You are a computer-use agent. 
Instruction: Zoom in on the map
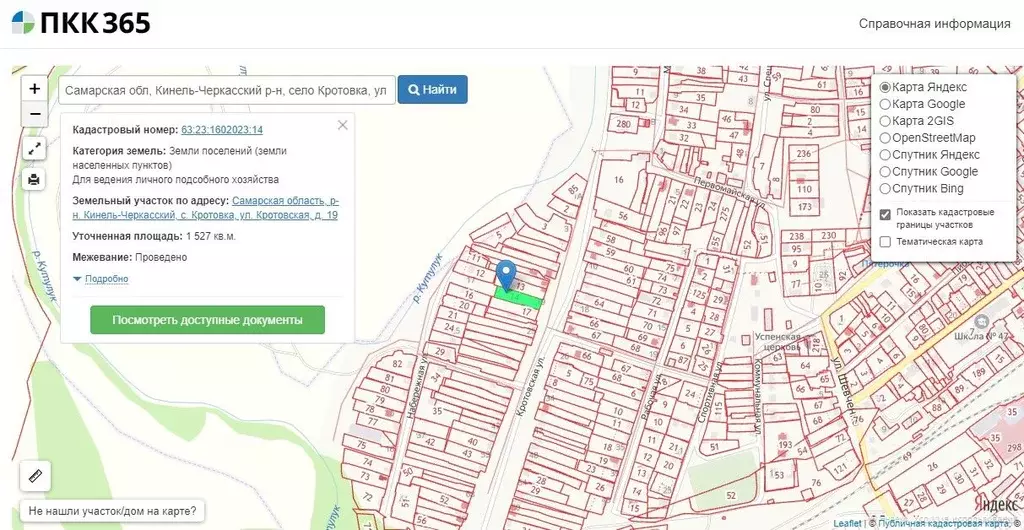click(x=35, y=88)
